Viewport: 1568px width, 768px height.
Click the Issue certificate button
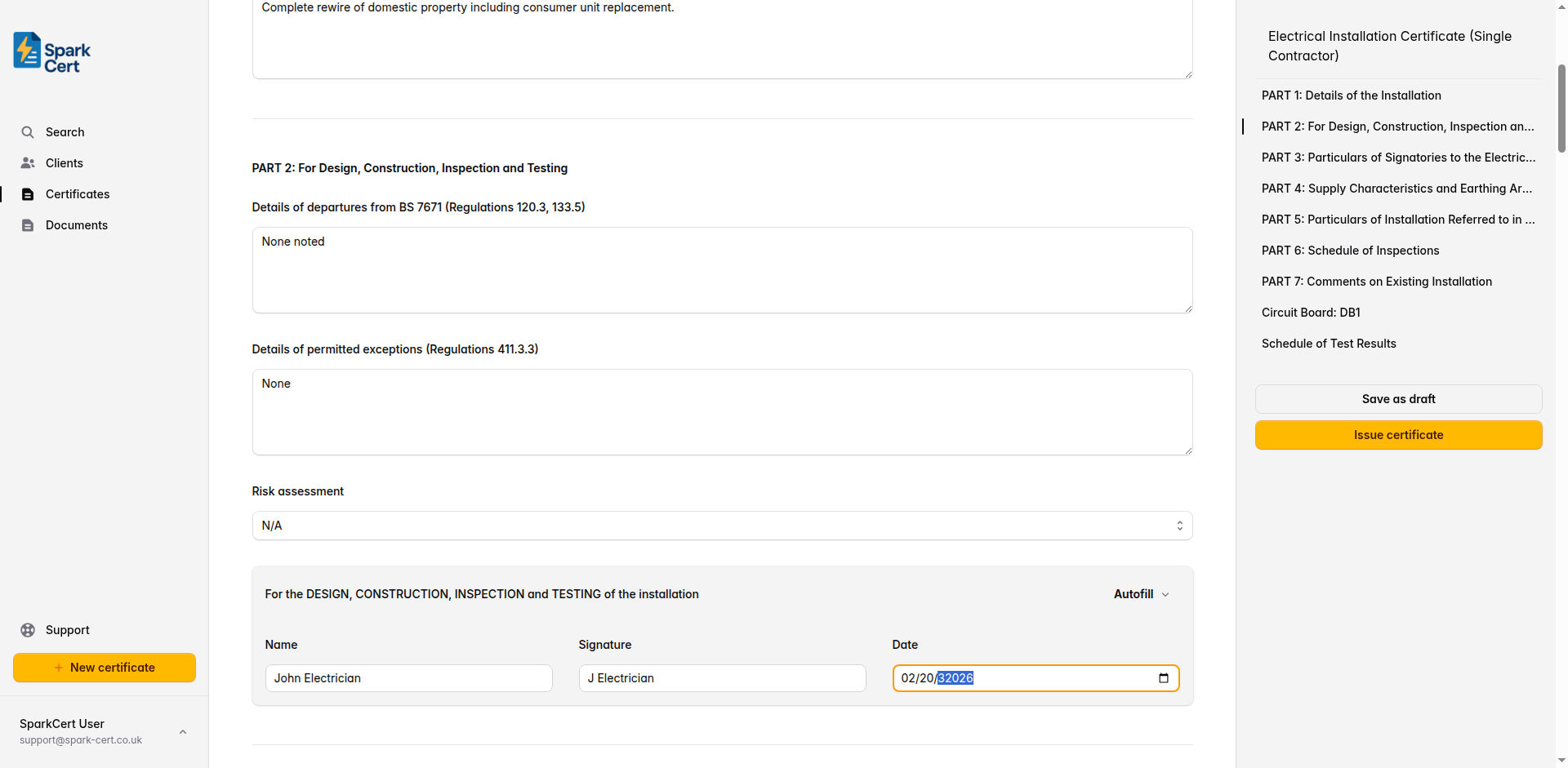1398,434
